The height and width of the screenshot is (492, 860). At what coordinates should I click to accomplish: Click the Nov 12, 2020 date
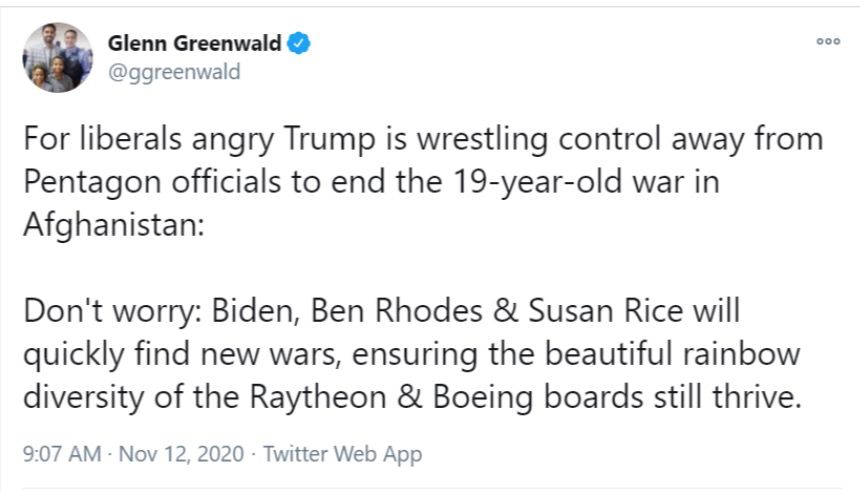click(x=181, y=454)
